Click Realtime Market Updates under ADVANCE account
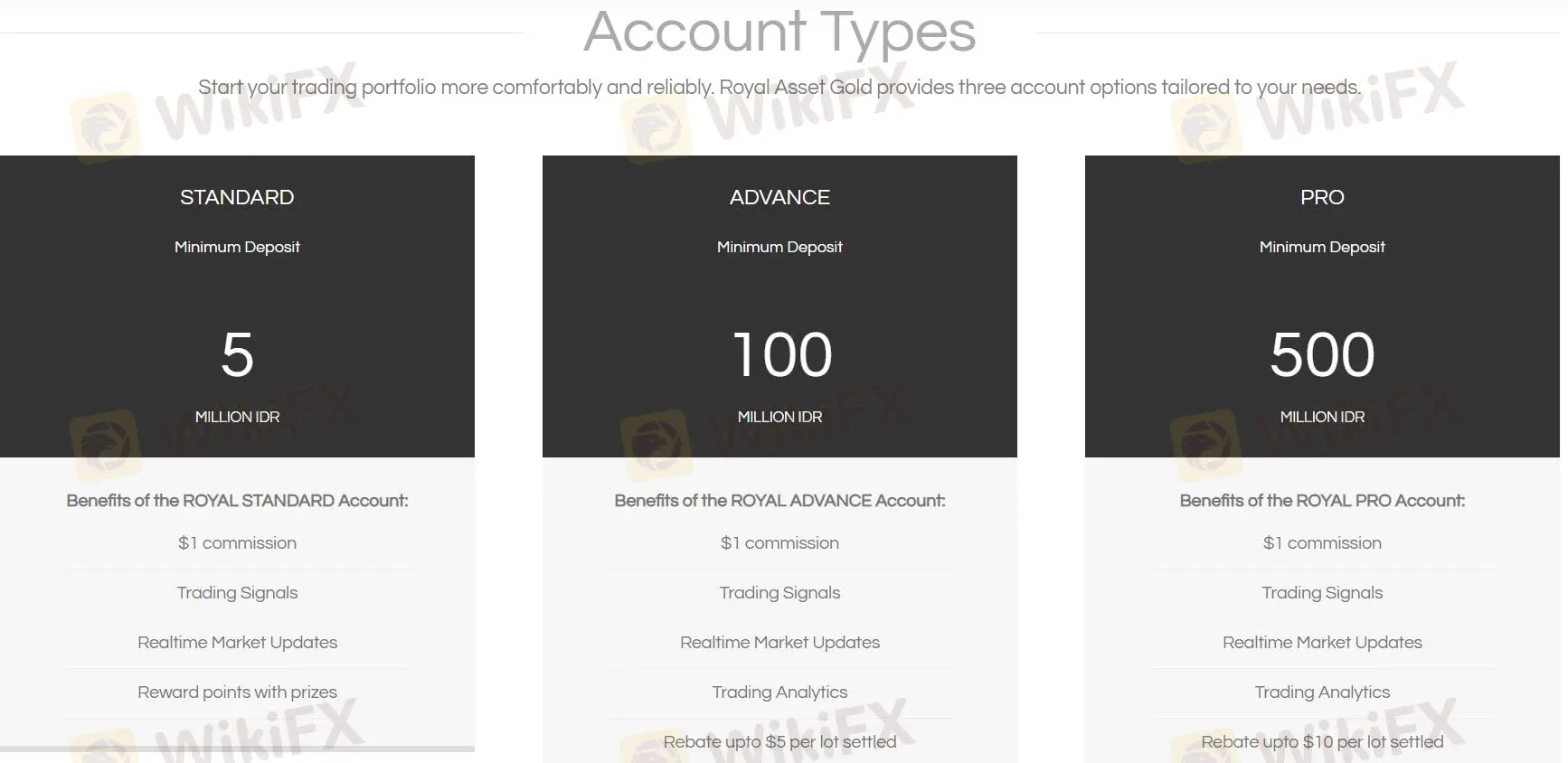Screen dimensions: 1568x763 pyautogui.click(x=779, y=643)
